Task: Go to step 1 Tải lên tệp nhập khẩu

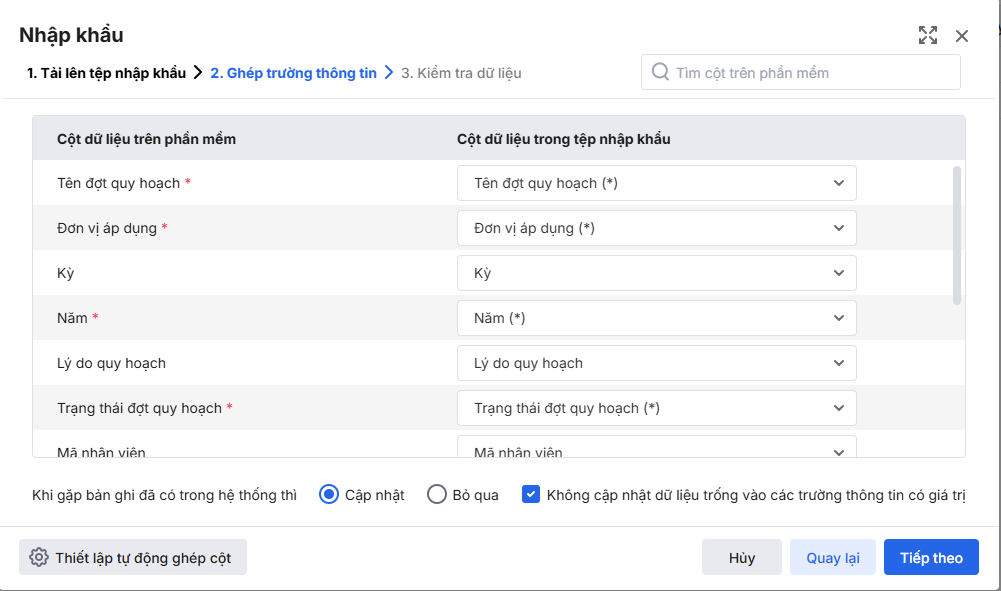Action: (106, 73)
